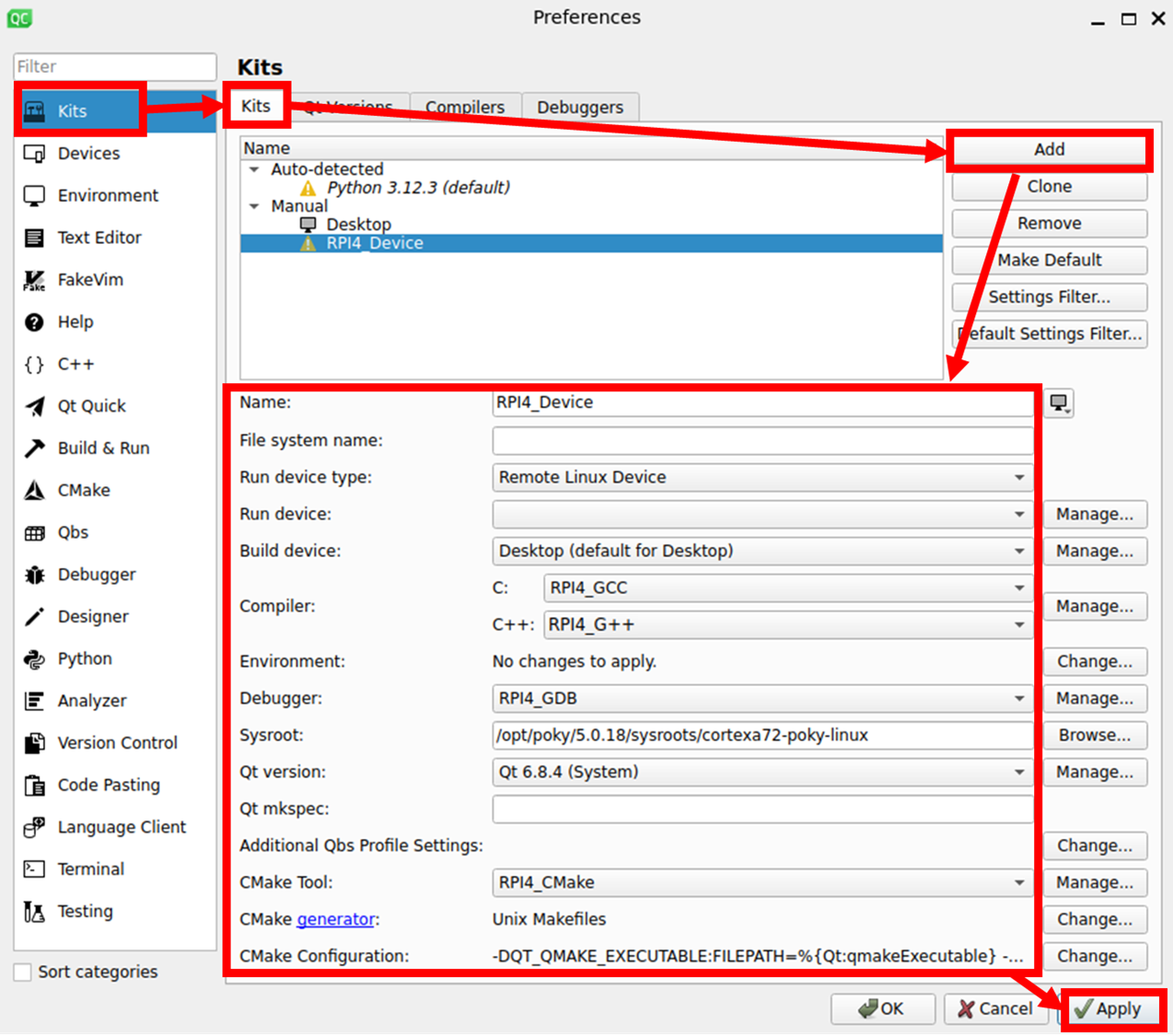
Task: Click Manage... for Run device
Action: (1095, 514)
